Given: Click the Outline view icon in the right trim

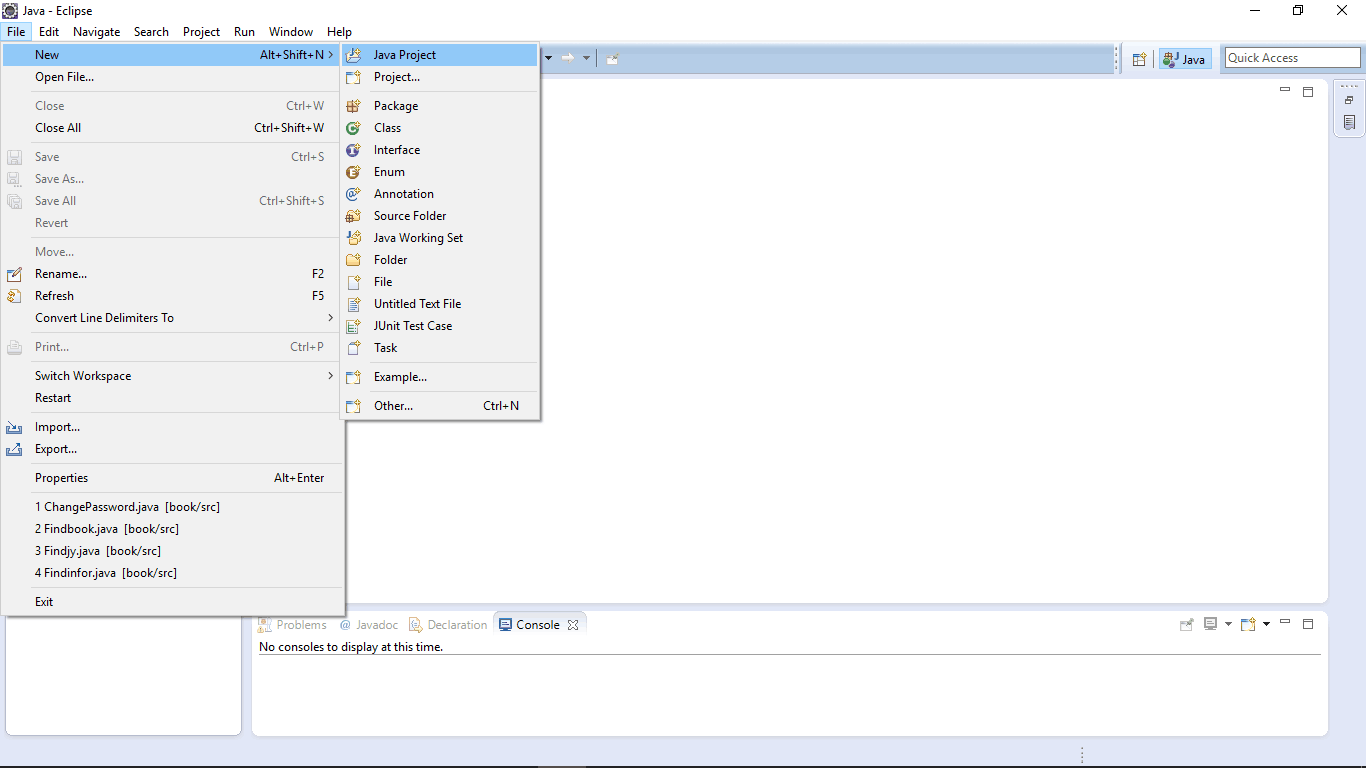Looking at the screenshot, I should [1350, 122].
